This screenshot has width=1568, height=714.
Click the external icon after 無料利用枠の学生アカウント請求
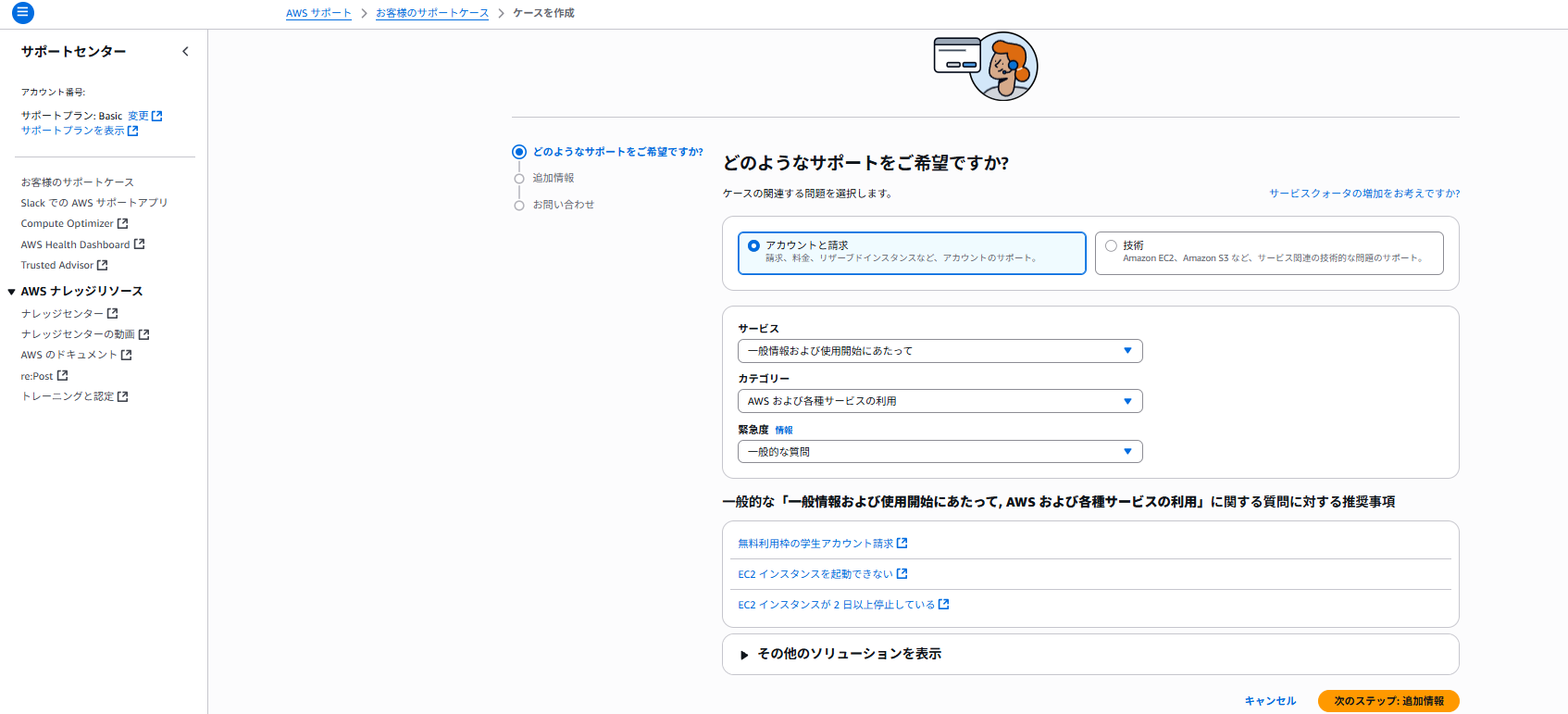point(902,544)
